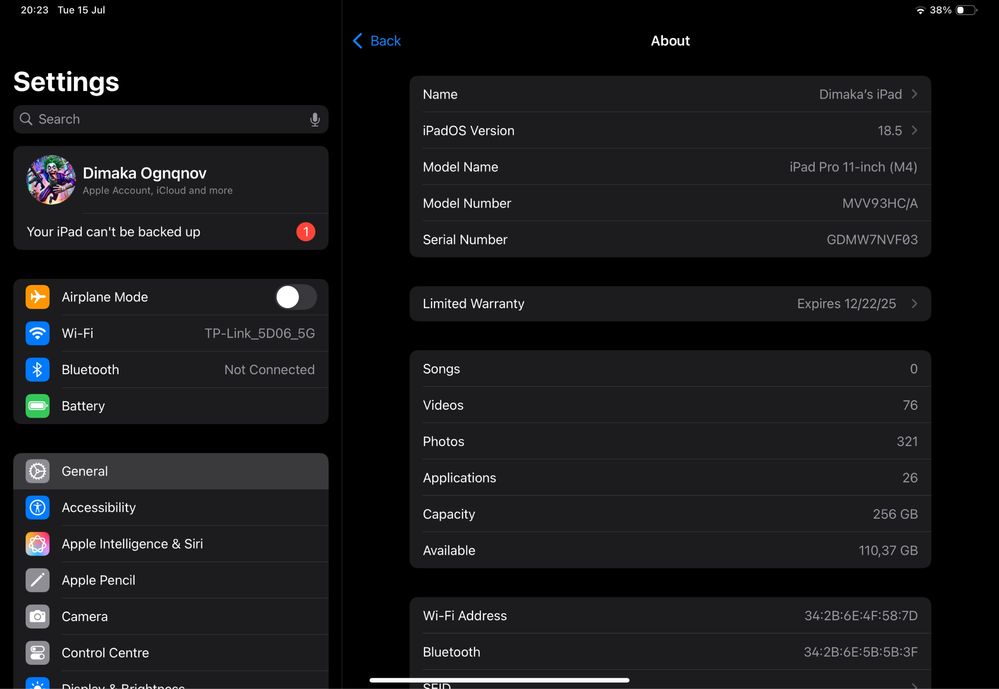Tap the Model Number MVV93HC/A value
The image size is (999, 689).
[880, 203]
